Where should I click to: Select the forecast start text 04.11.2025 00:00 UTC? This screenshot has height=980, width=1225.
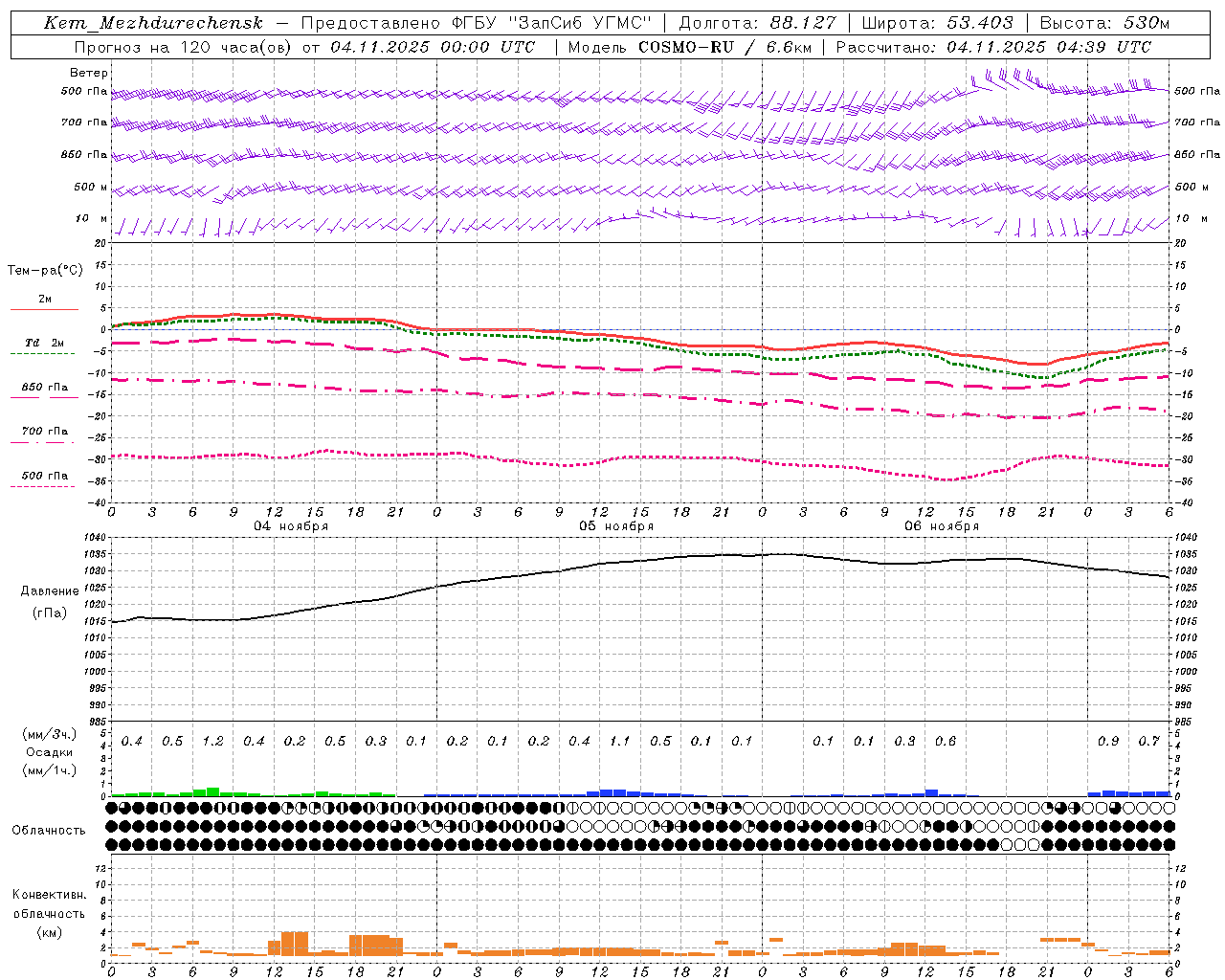point(433,47)
